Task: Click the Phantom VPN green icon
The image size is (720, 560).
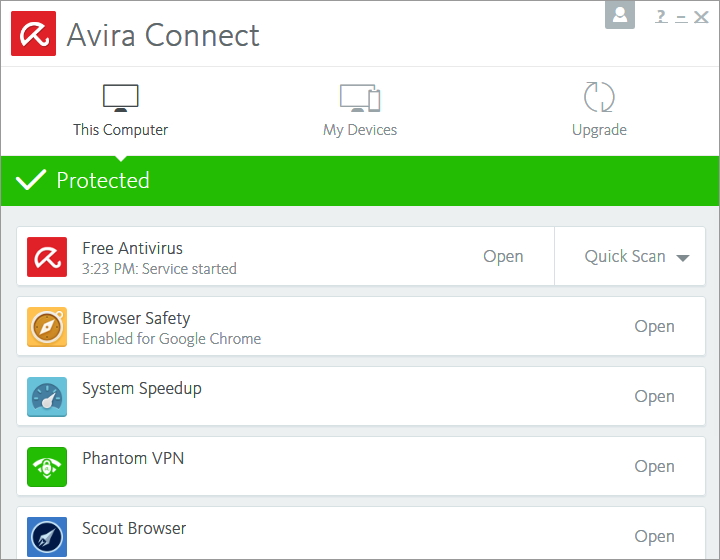Action: click(x=47, y=467)
